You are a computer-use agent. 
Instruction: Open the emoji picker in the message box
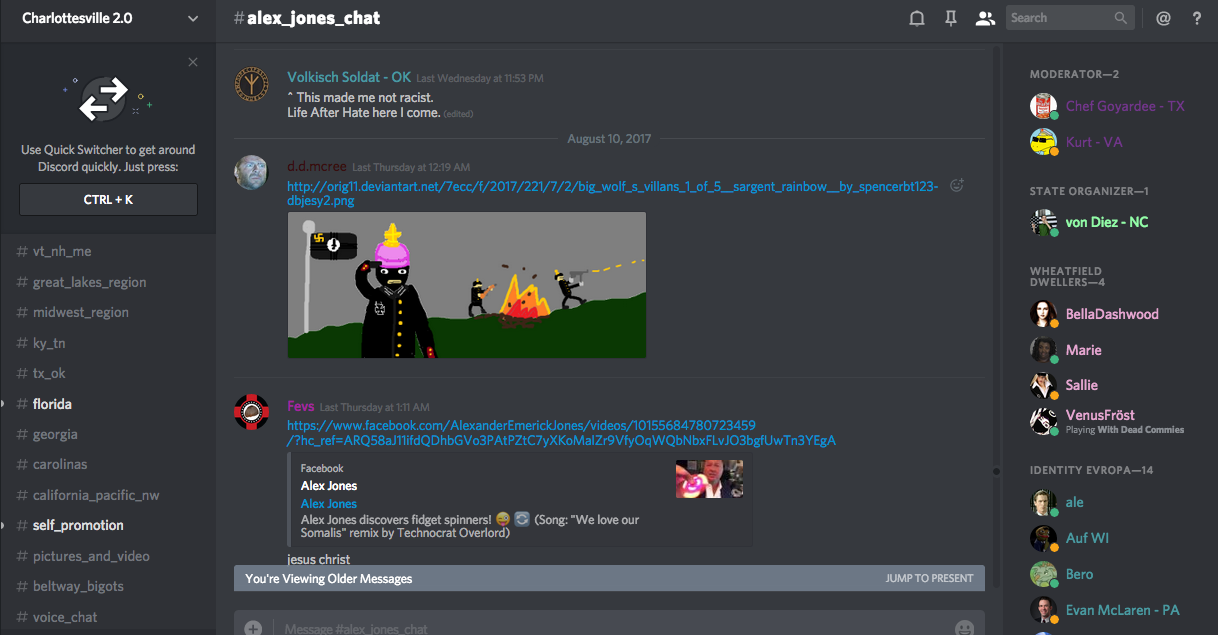[x=964, y=628]
